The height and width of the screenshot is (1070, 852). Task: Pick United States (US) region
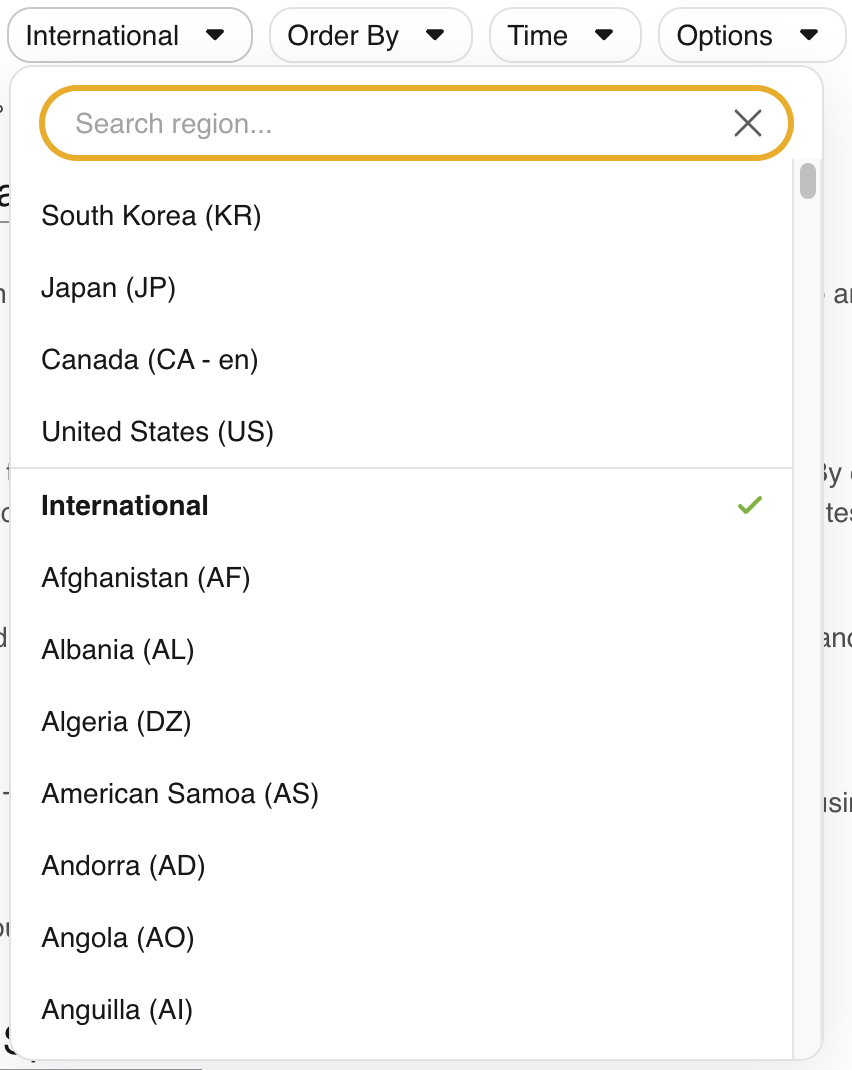tap(402, 432)
